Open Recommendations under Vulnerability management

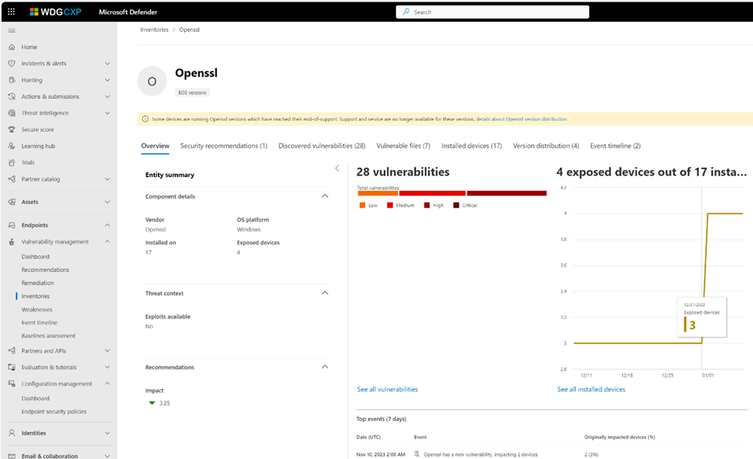pos(45,270)
